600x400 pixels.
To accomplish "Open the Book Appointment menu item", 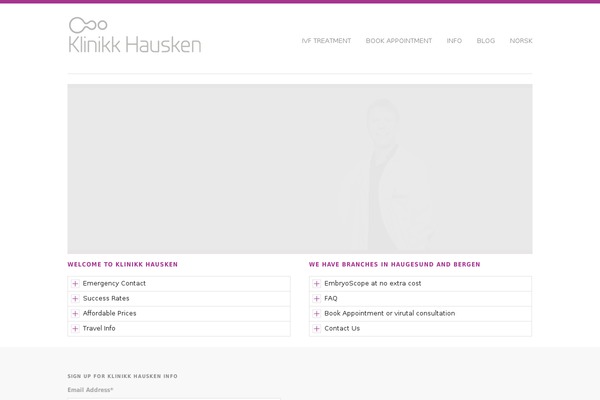I will coord(399,41).
